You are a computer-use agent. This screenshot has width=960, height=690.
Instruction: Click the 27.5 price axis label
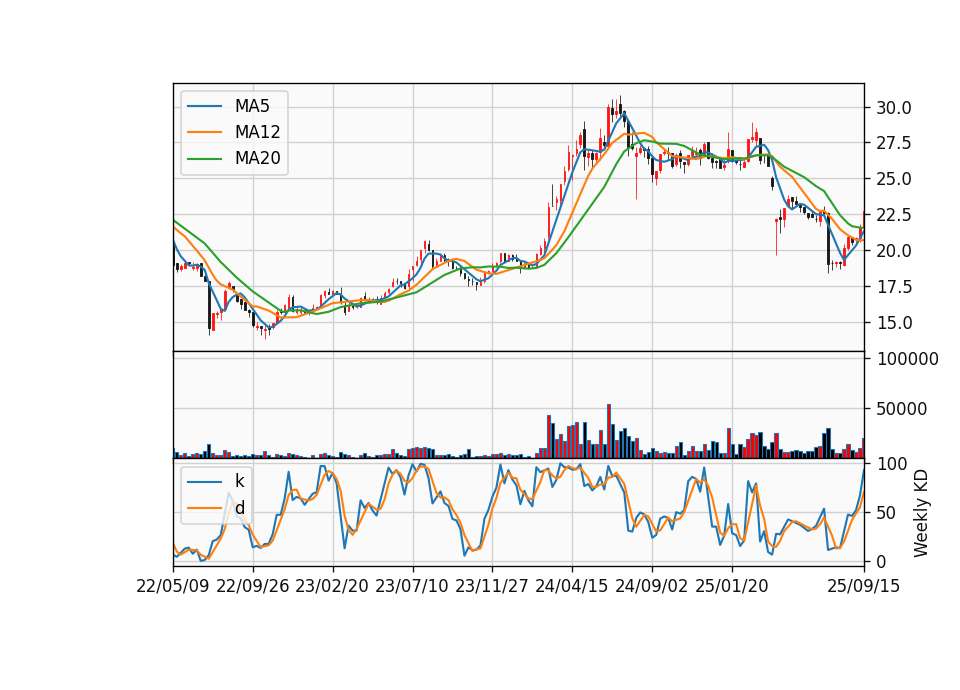pos(894,143)
